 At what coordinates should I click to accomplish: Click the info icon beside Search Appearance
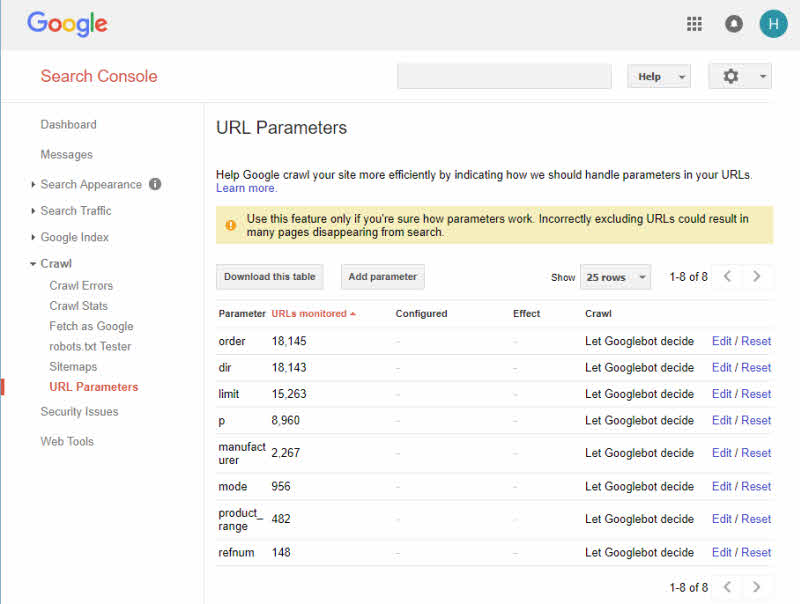tap(155, 184)
